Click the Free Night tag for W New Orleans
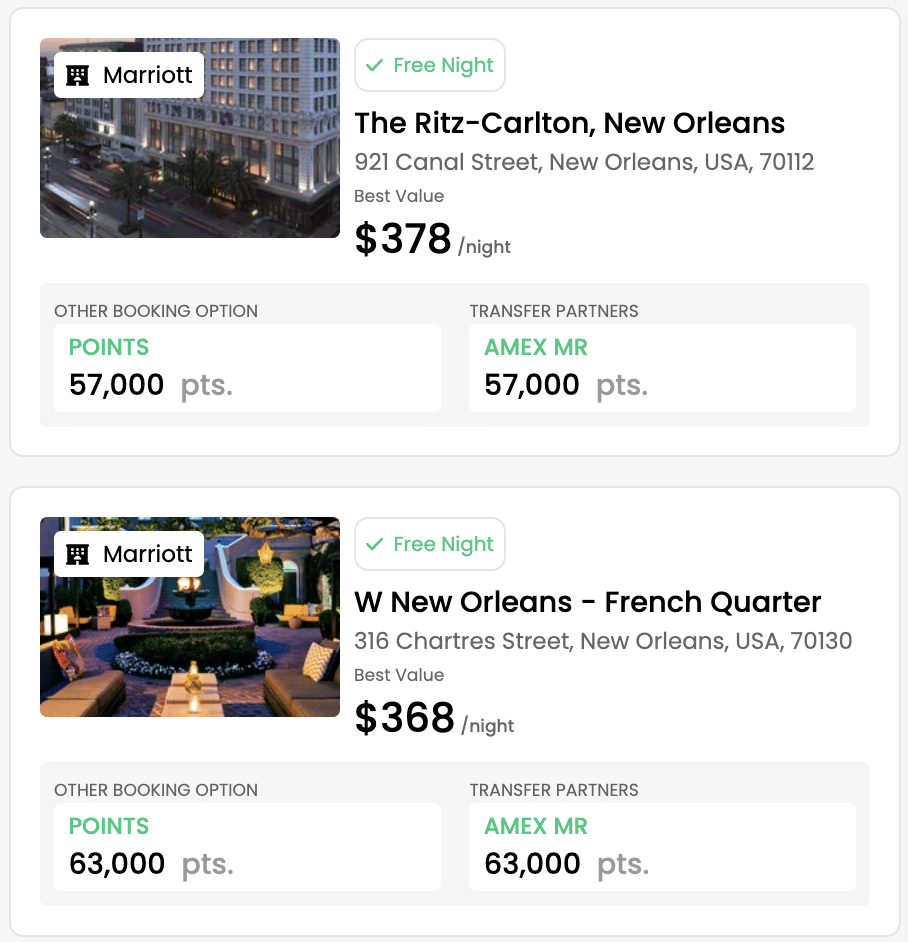 (x=430, y=544)
